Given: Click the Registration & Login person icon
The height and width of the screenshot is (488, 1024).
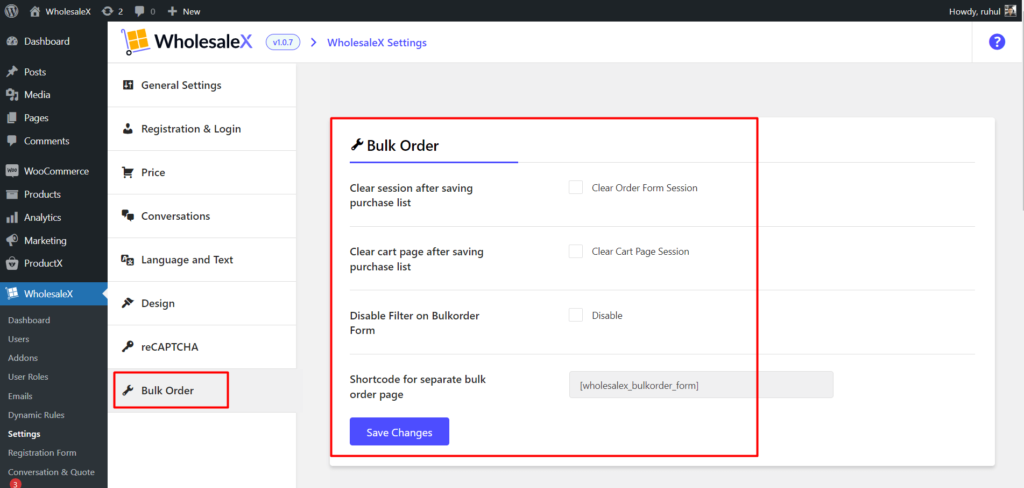Looking at the screenshot, I should (128, 129).
